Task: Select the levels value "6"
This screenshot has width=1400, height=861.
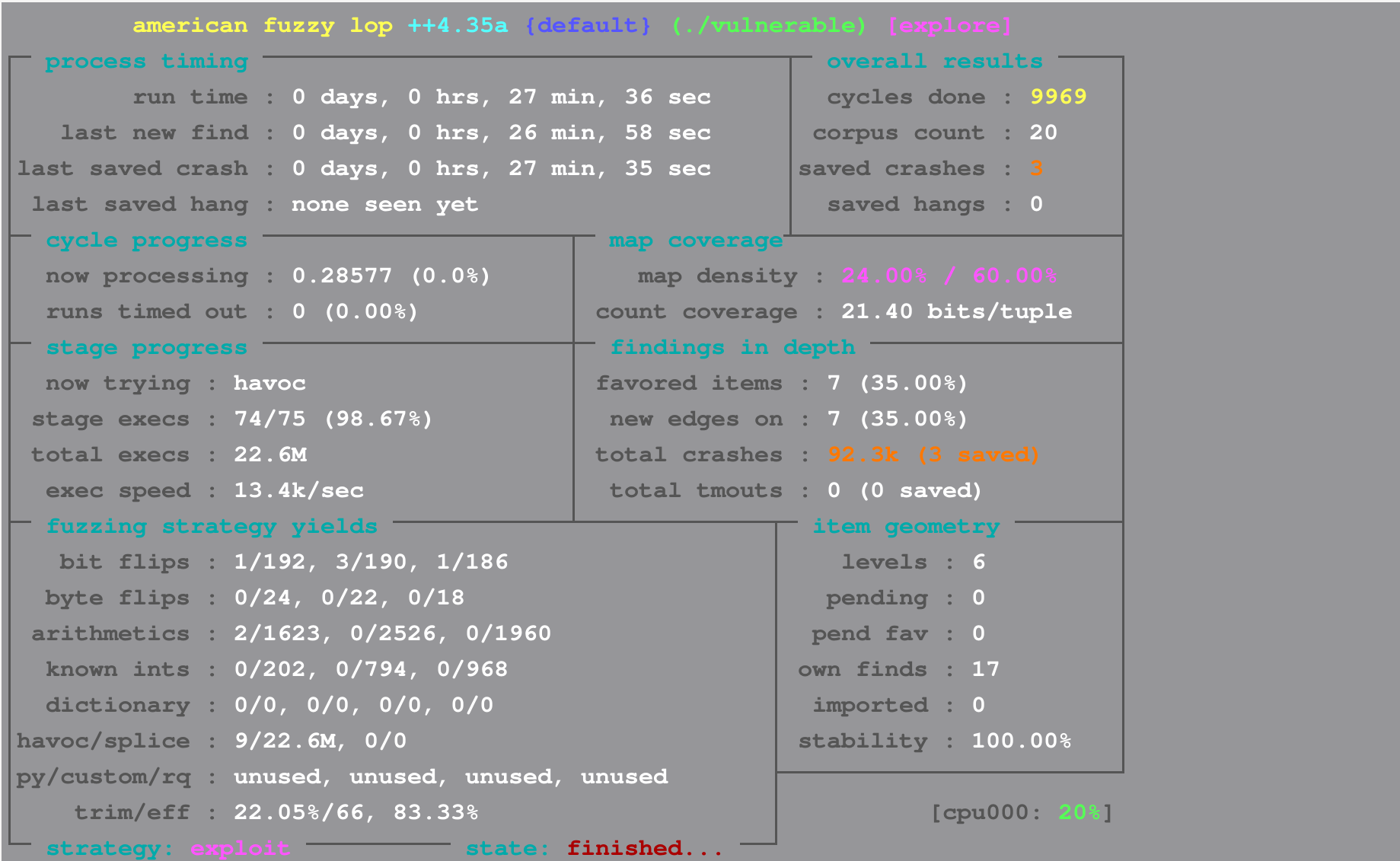Action: coord(978,563)
